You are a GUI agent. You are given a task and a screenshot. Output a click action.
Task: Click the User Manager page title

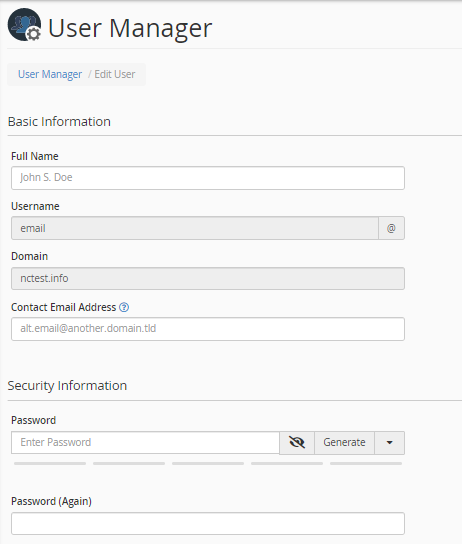130,28
